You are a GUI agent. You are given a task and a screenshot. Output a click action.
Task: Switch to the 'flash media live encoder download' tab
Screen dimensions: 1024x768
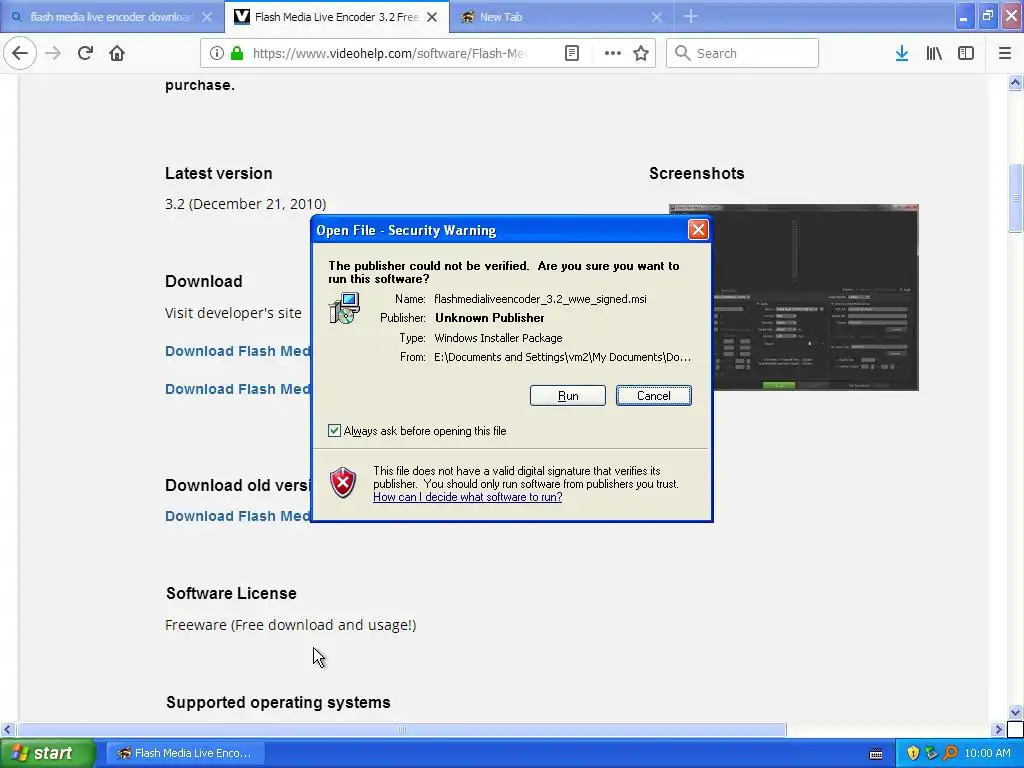(x=112, y=17)
